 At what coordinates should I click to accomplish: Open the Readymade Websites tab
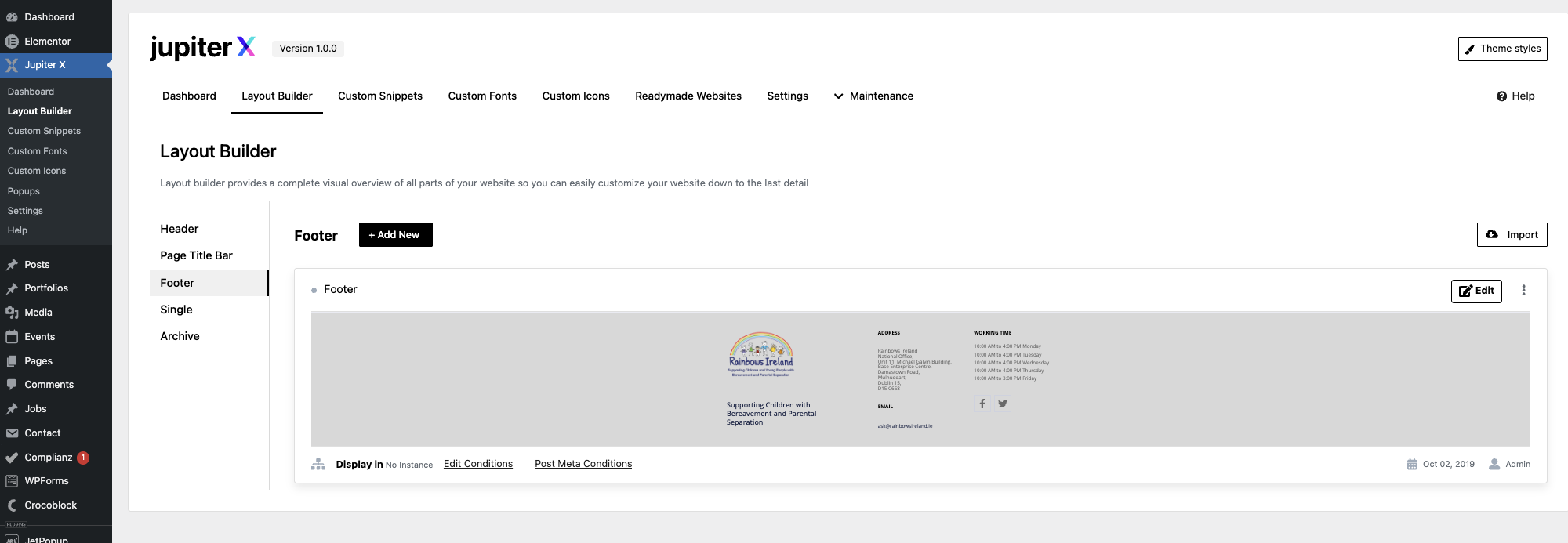click(x=688, y=96)
